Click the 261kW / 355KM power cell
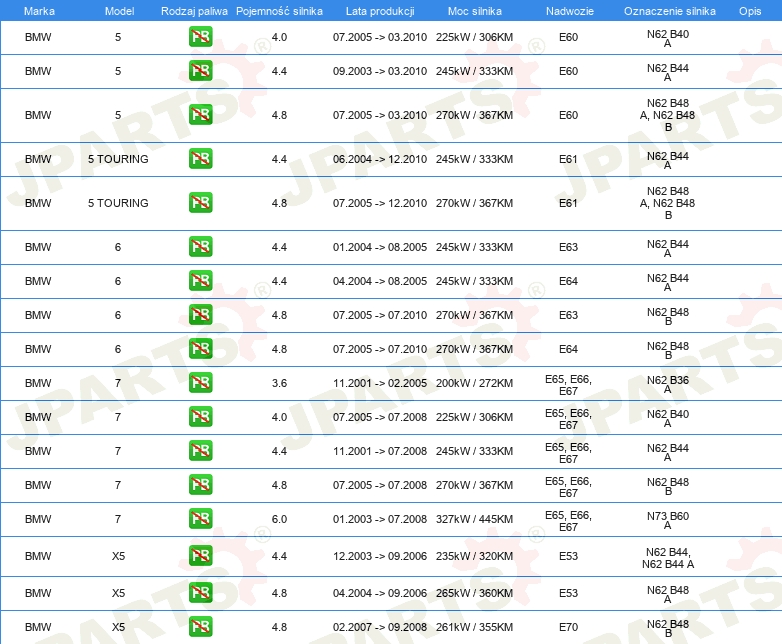This screenshot has height=644, width=782. (474, 627)
